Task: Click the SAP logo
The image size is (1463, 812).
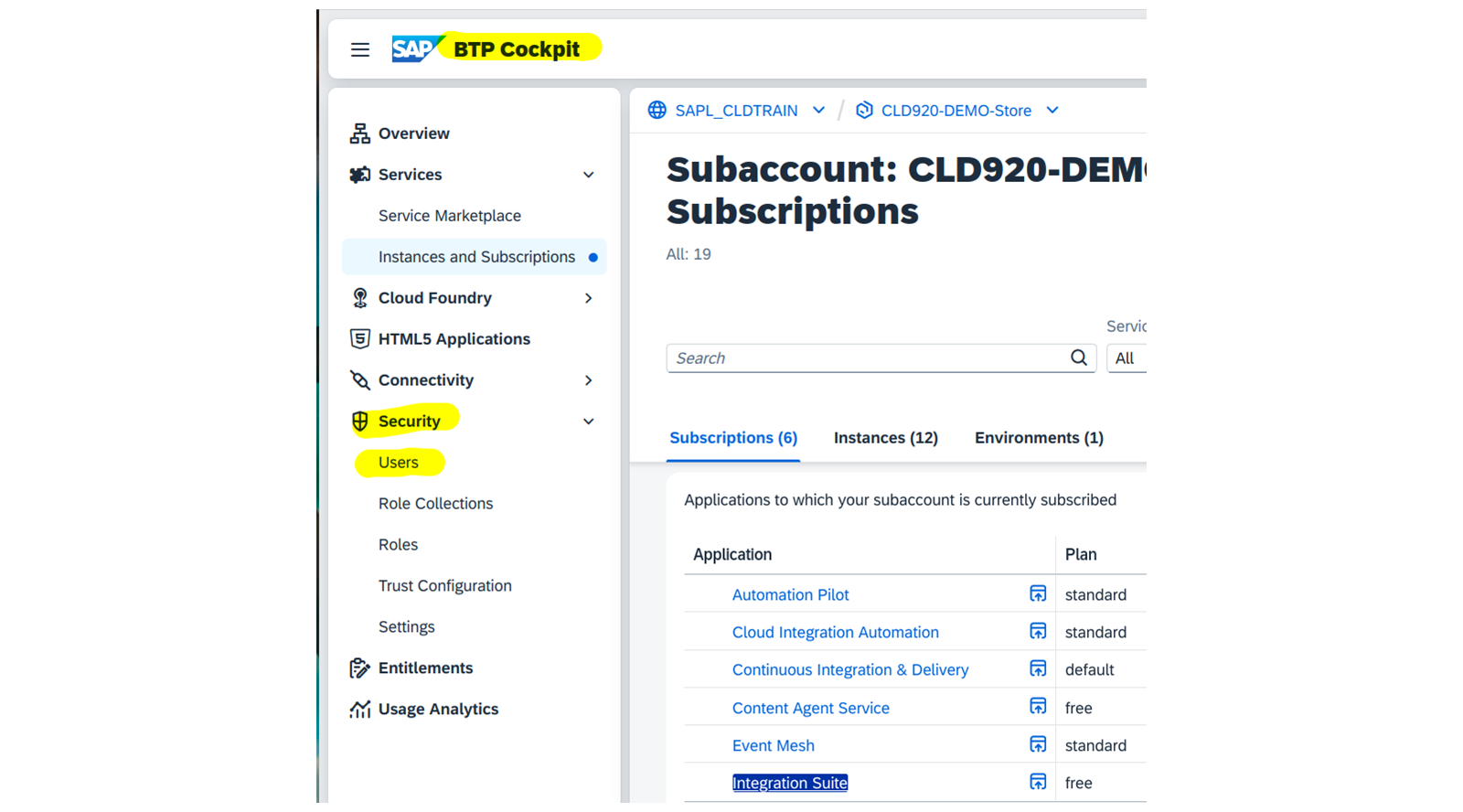Action: point(416,48)
